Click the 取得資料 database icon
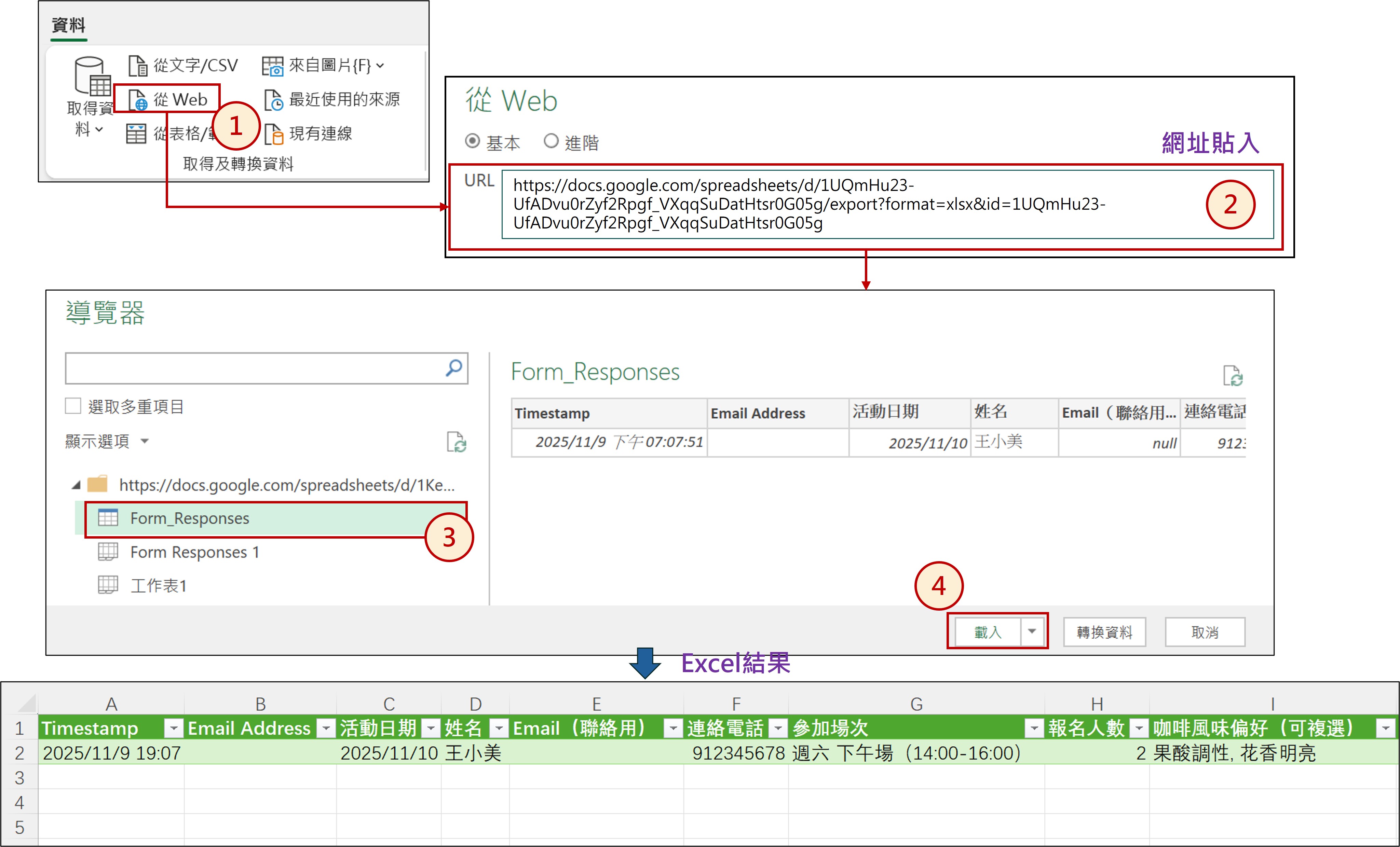The width and height of the screenshot is (1400, 847). [92, 76]
